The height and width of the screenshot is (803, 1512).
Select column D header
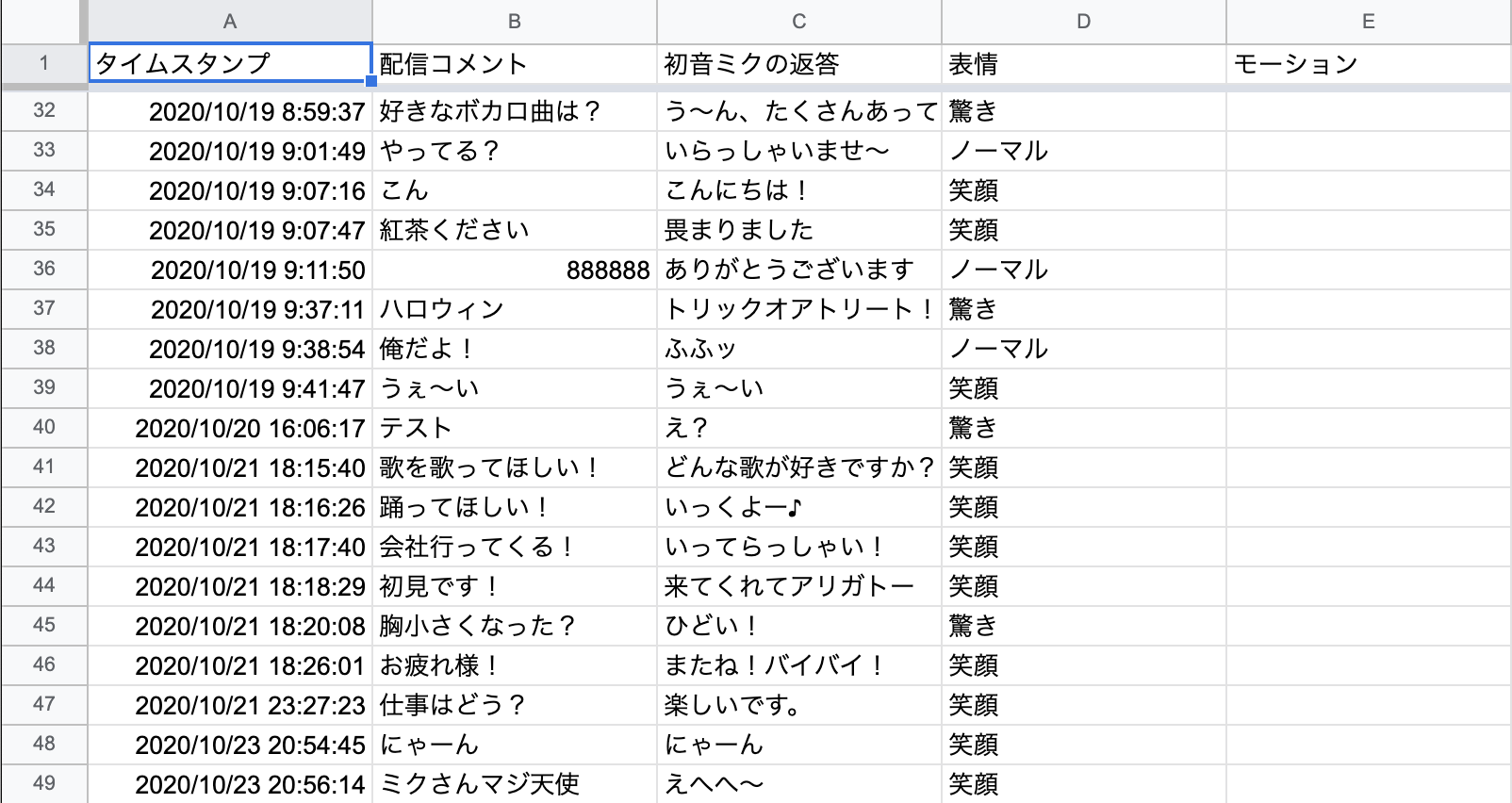pos(1084,21)
